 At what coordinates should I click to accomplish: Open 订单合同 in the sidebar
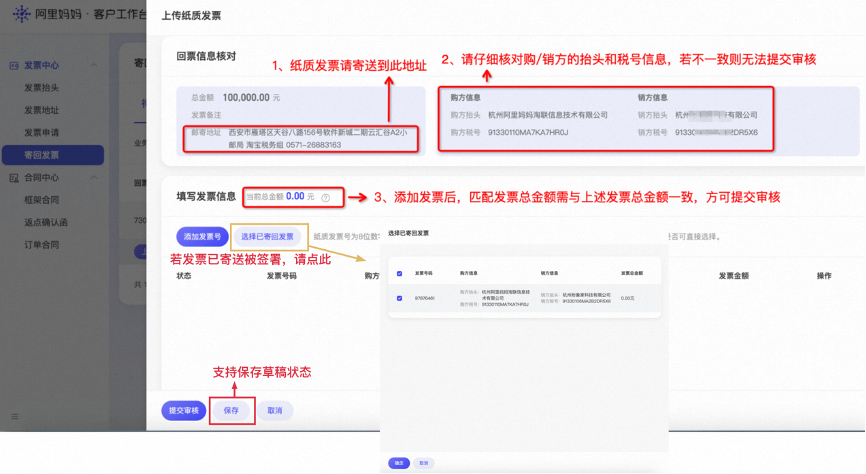[x=41, y=245]
